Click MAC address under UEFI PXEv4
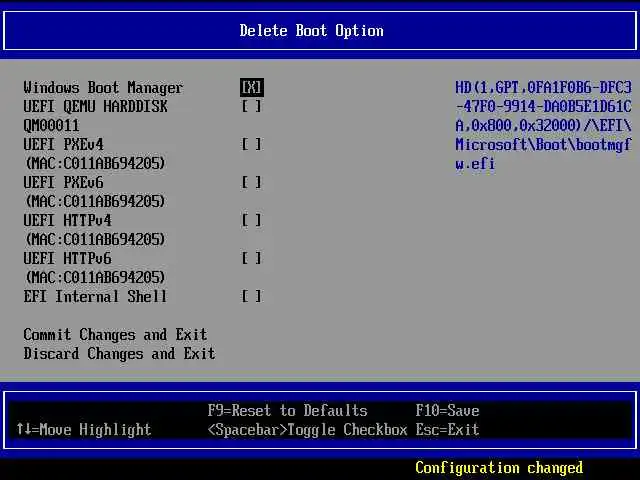This screenshot has height=480, width=640. 95,163
